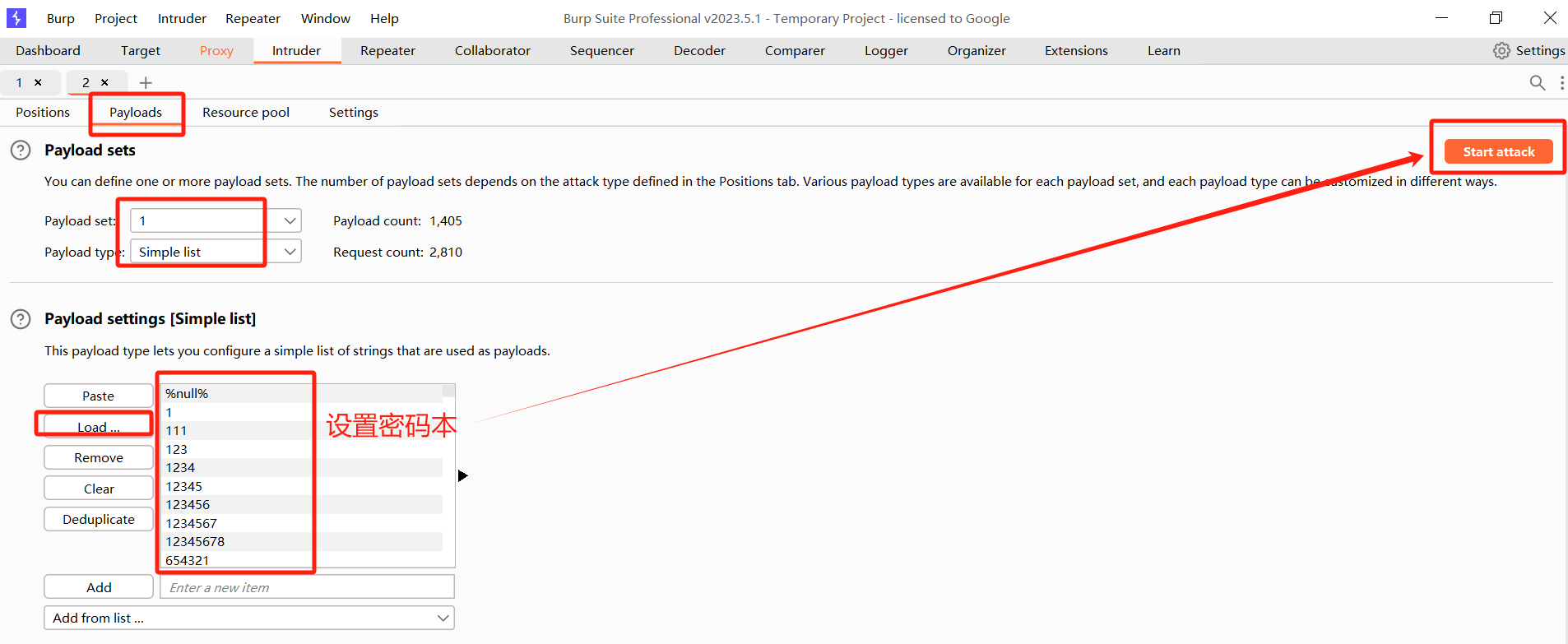Switch to the Dashboard tab
Image resolution: width=1568 pixels, height=644 pixels.
49,51
